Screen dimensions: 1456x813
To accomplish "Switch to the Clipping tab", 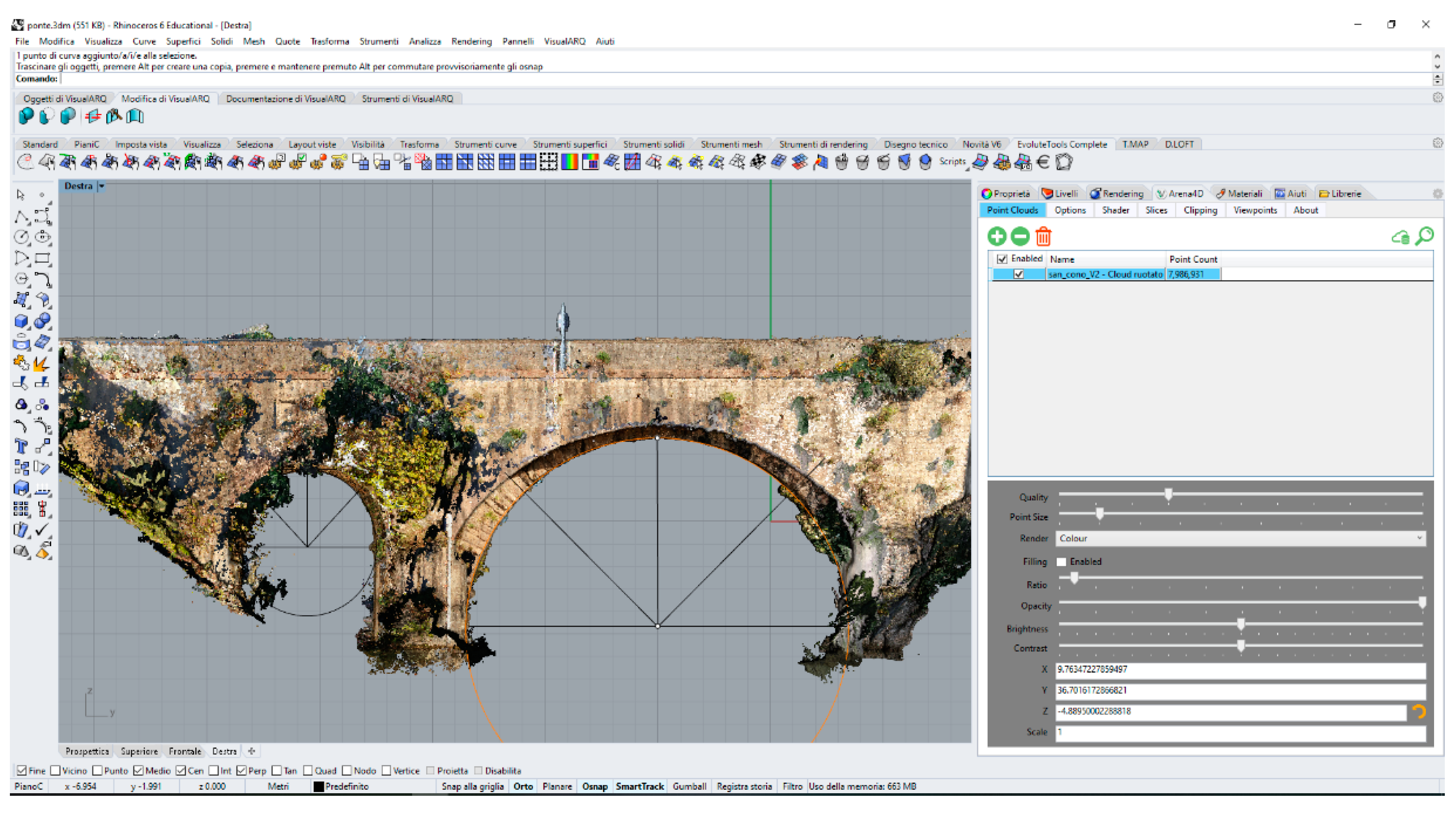I will point(1200,210).
